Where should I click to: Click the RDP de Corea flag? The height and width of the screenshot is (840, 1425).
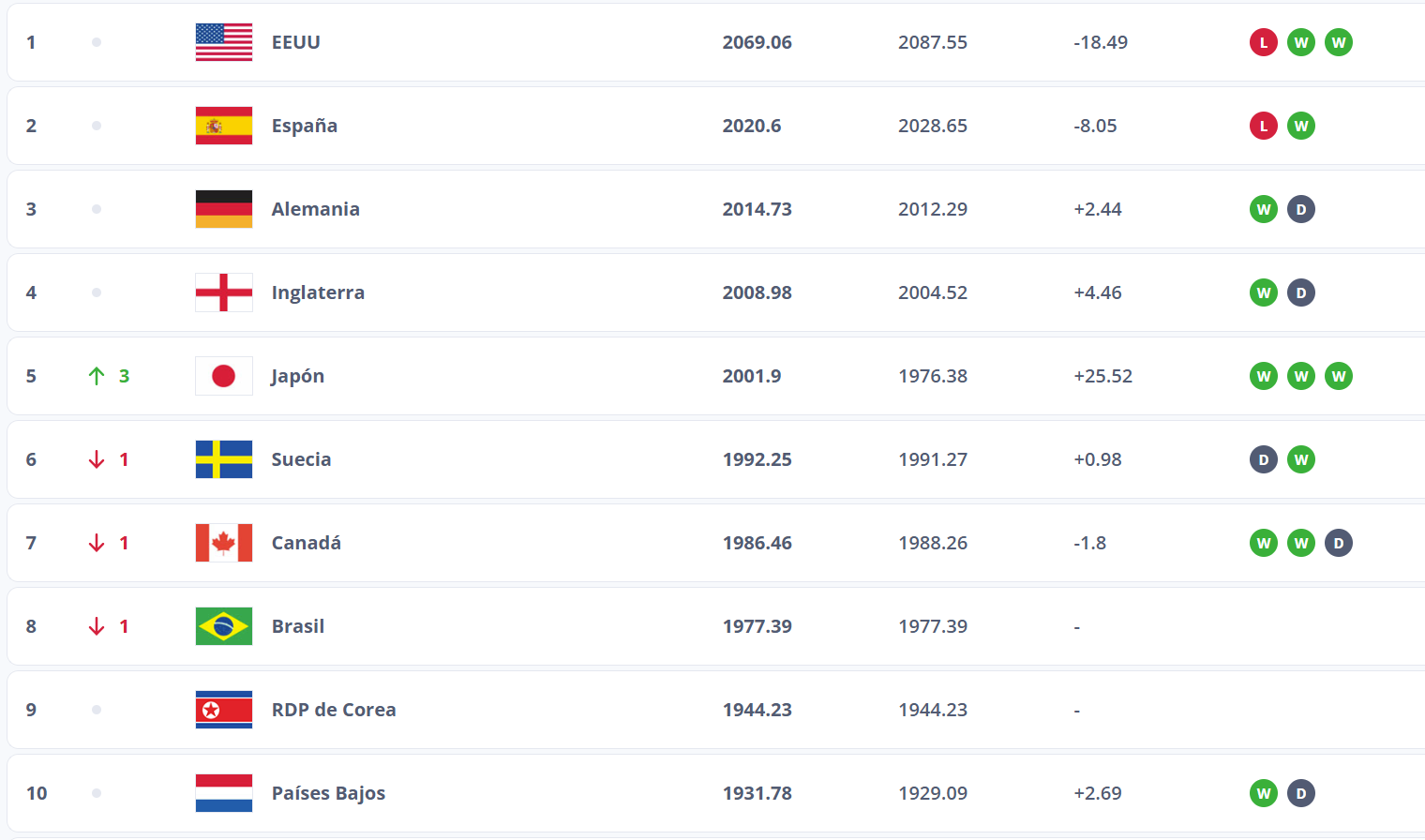[x=223, y=710]
